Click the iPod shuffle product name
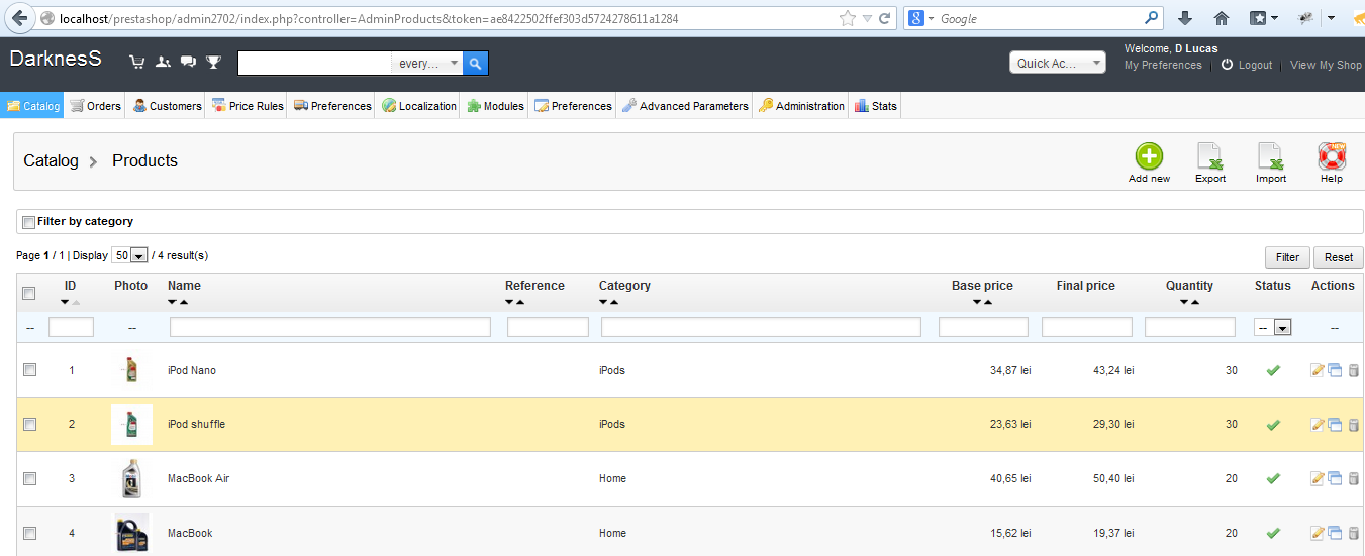1365x556 pixels. tap(196, 424)
